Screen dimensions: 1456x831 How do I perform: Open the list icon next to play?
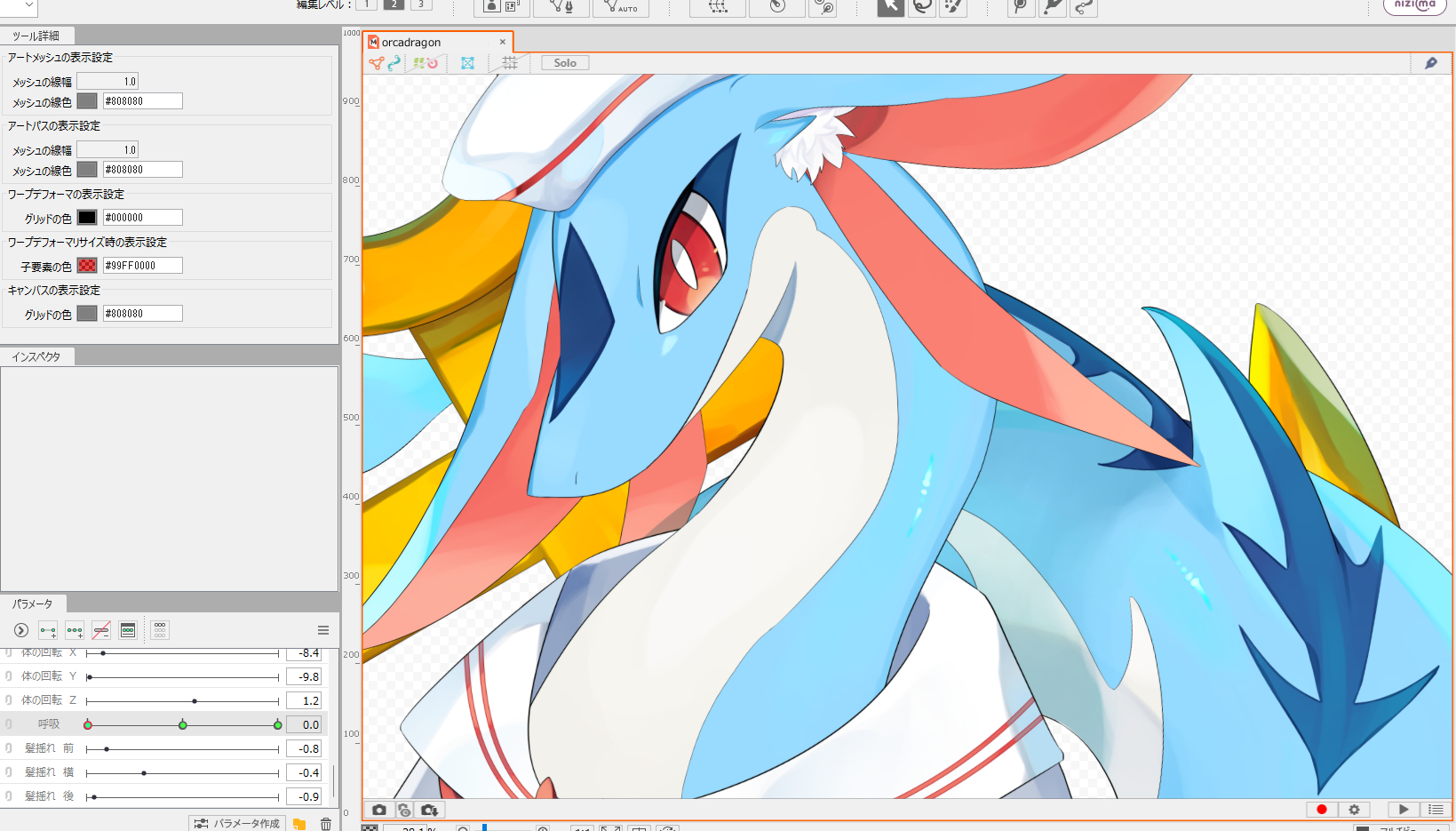(x=1436, y=810)
